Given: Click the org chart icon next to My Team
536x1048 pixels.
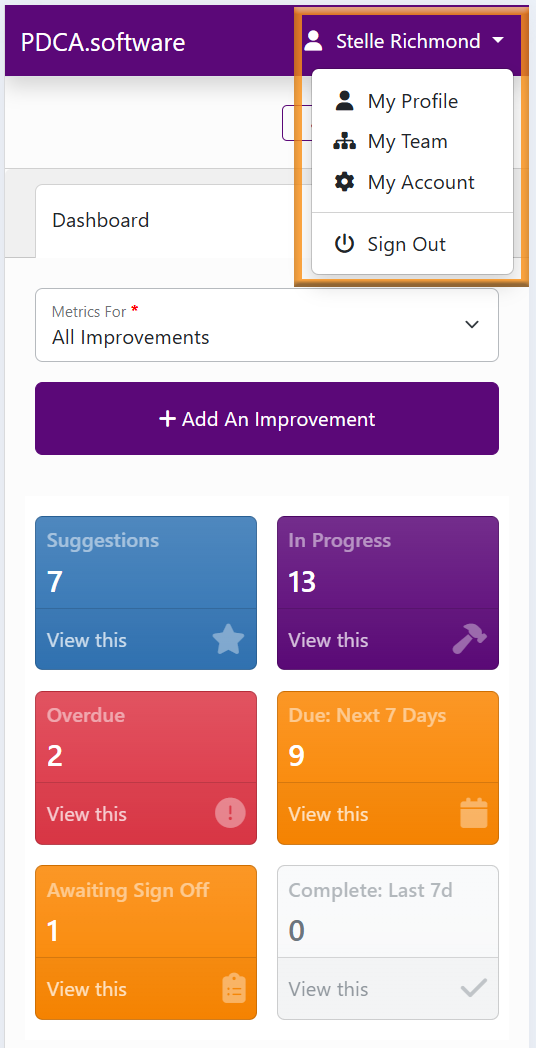Looking at the screenshot, I should 344,142.
